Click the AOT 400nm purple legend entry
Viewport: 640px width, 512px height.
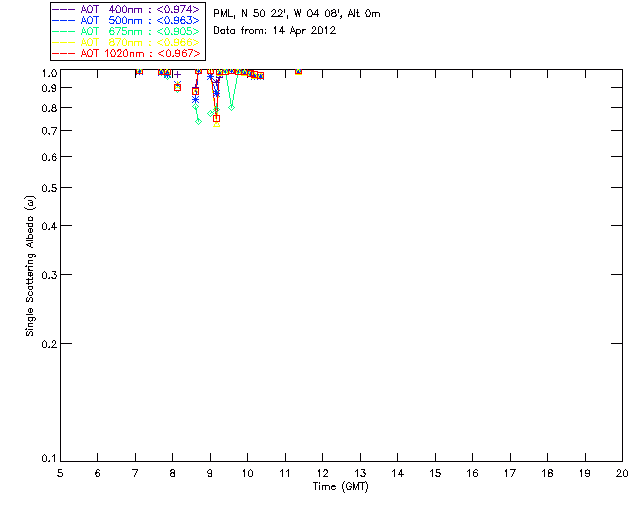[x=127, y=9]
